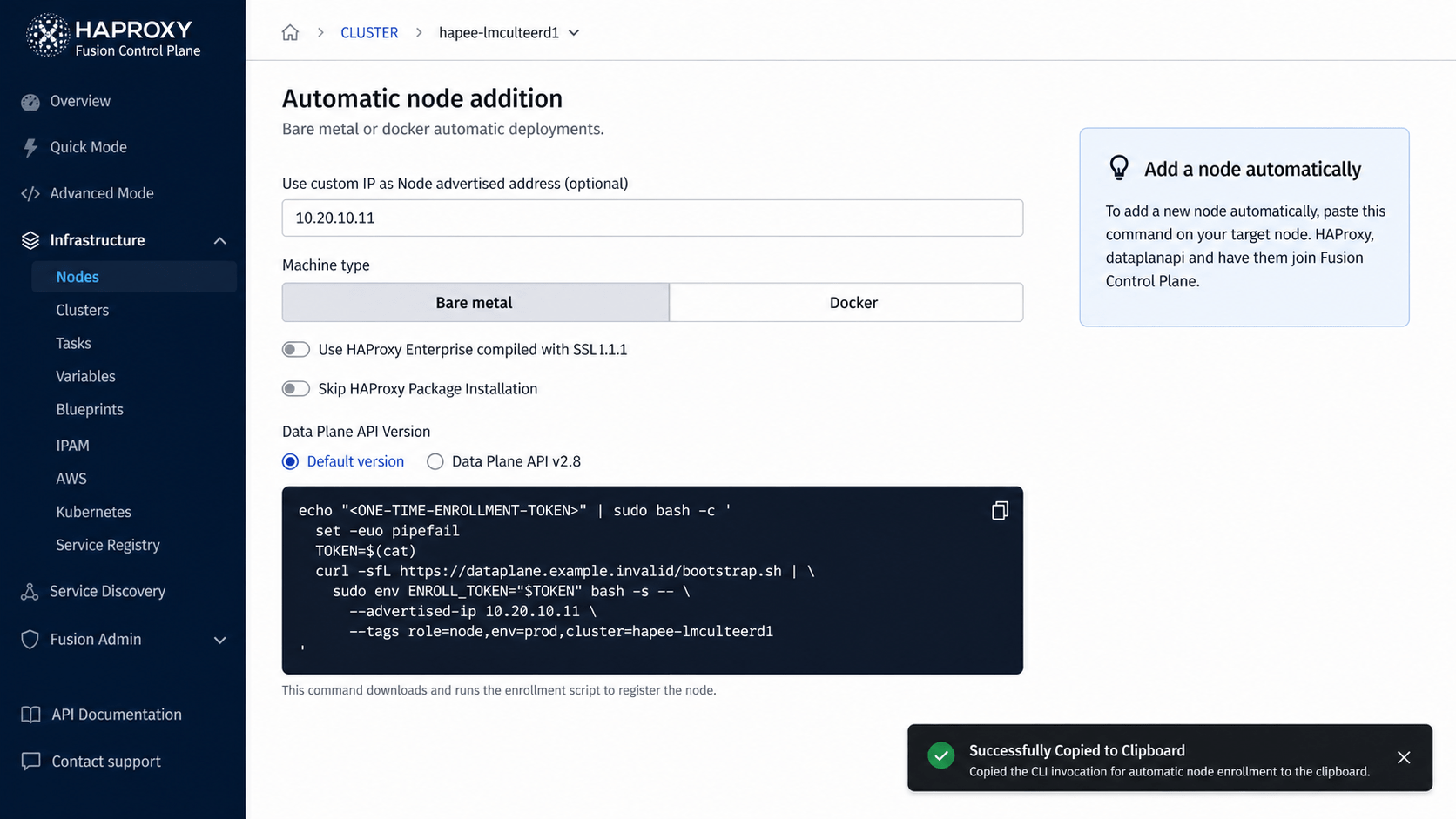This screenshot has height=819, width=1456.
Task: Open the Clusters page
Action: (83, 311)
